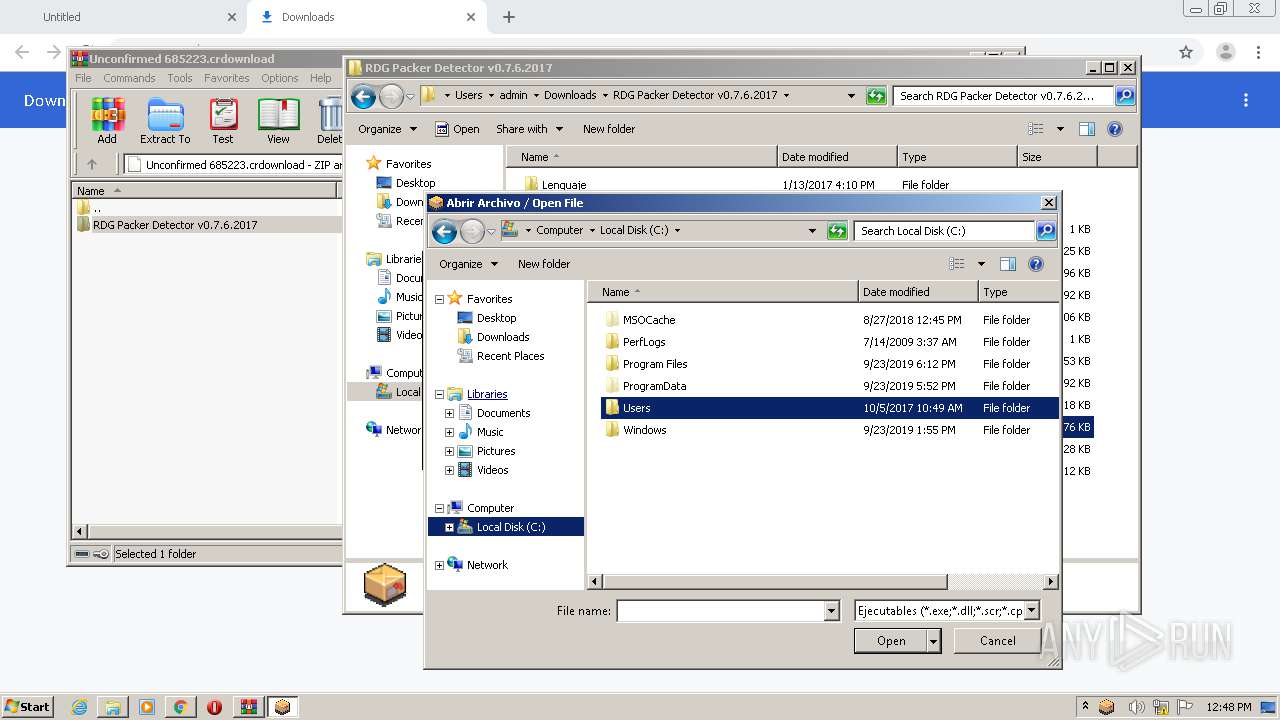Click Forward arrow in Open File dialog

(472, 231)
